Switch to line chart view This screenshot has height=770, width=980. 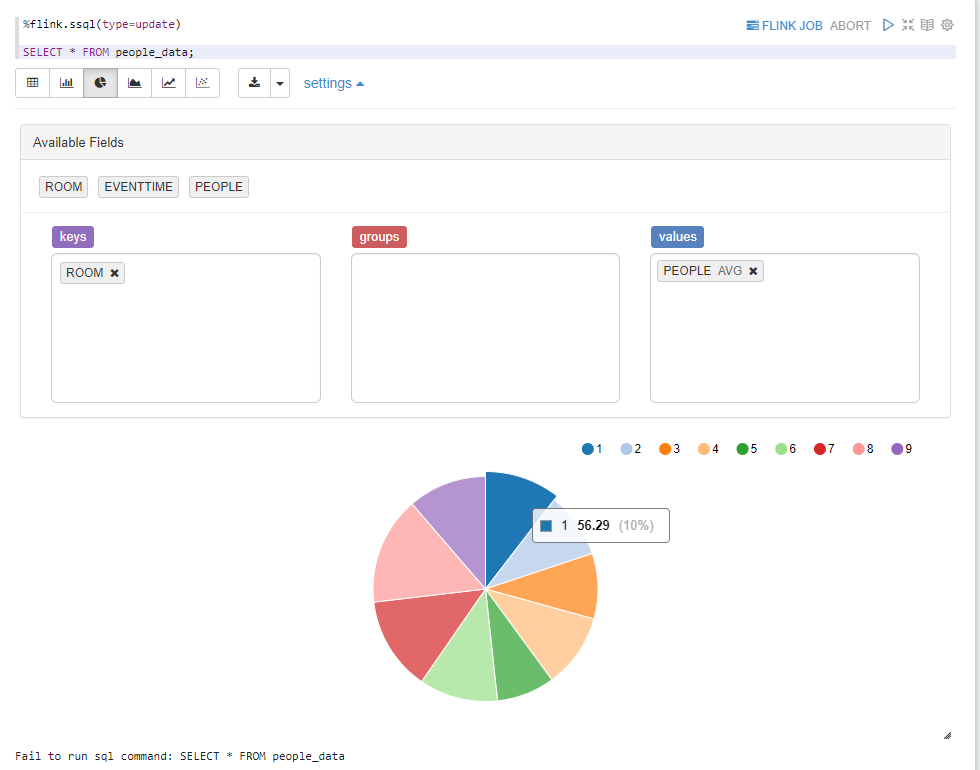click(x=168, y=83)
